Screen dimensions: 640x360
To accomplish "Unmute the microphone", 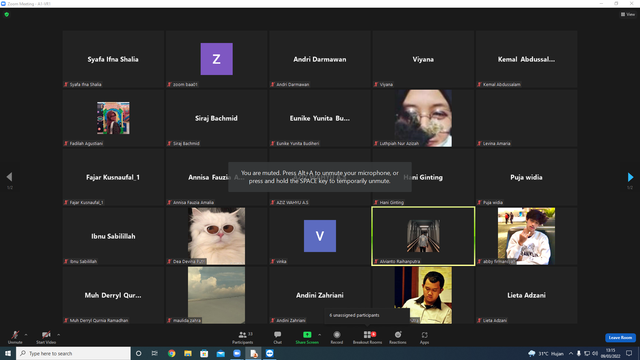I will point(15,337).
